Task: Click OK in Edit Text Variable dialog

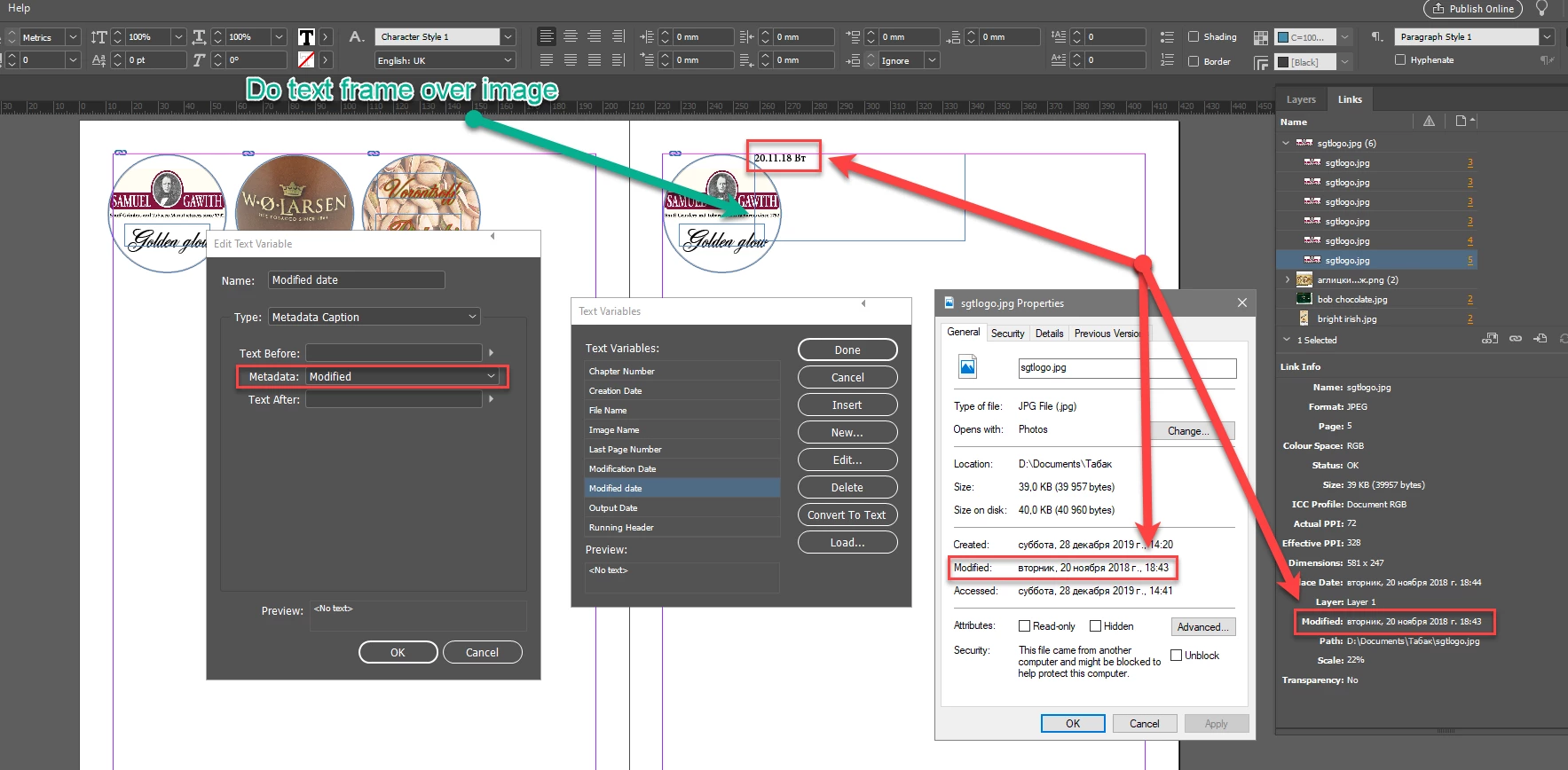Action: [x=398, y=652]
